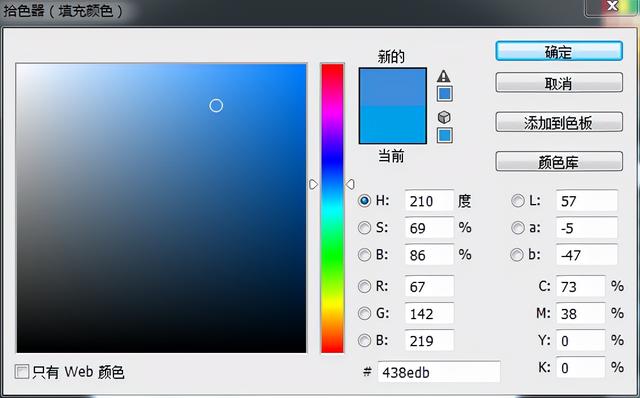The height and width of the screenshot is (398, 640).
Task: Select the H hue radio button
Action: [x=364, y=201]
